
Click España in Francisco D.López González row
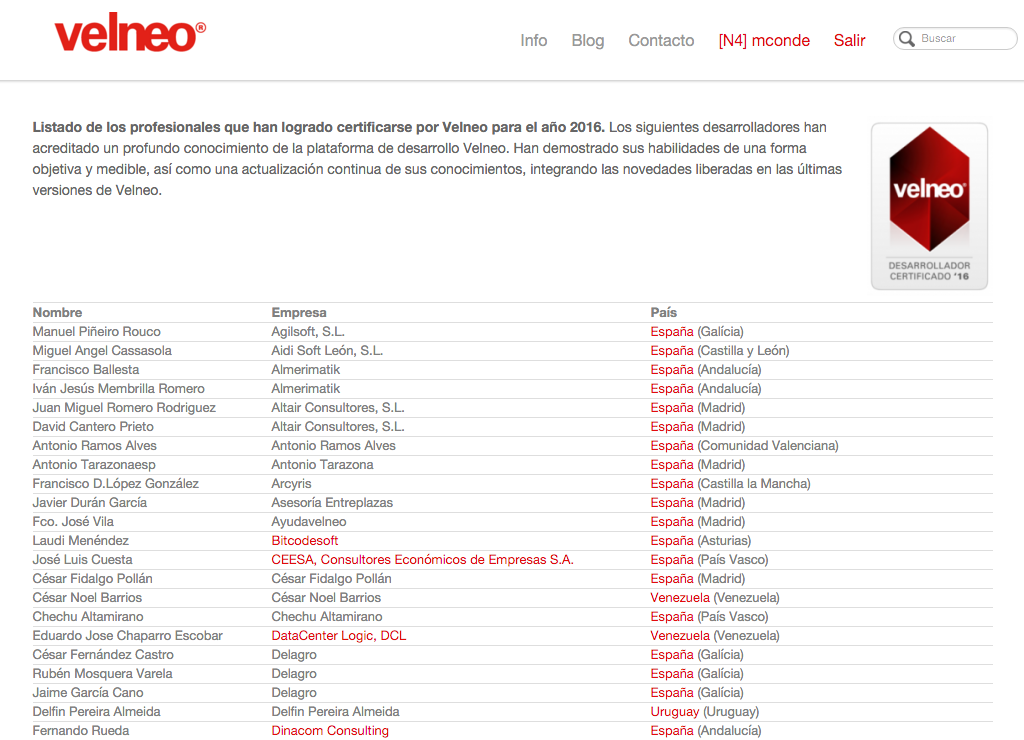click(671, 484)
